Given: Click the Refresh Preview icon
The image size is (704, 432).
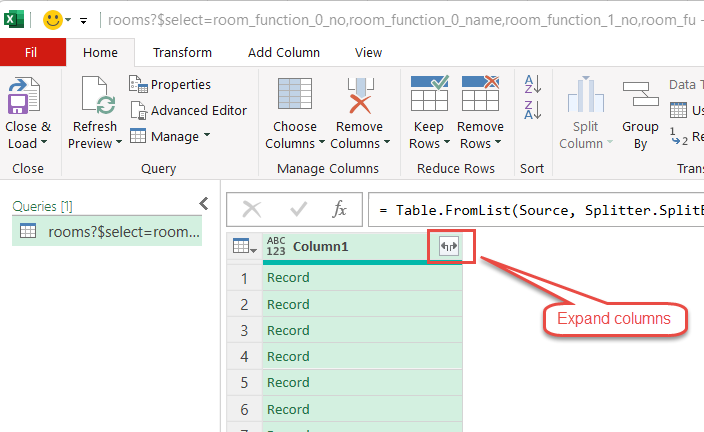Looking at the screenshot, I should (x=94, y=97).
